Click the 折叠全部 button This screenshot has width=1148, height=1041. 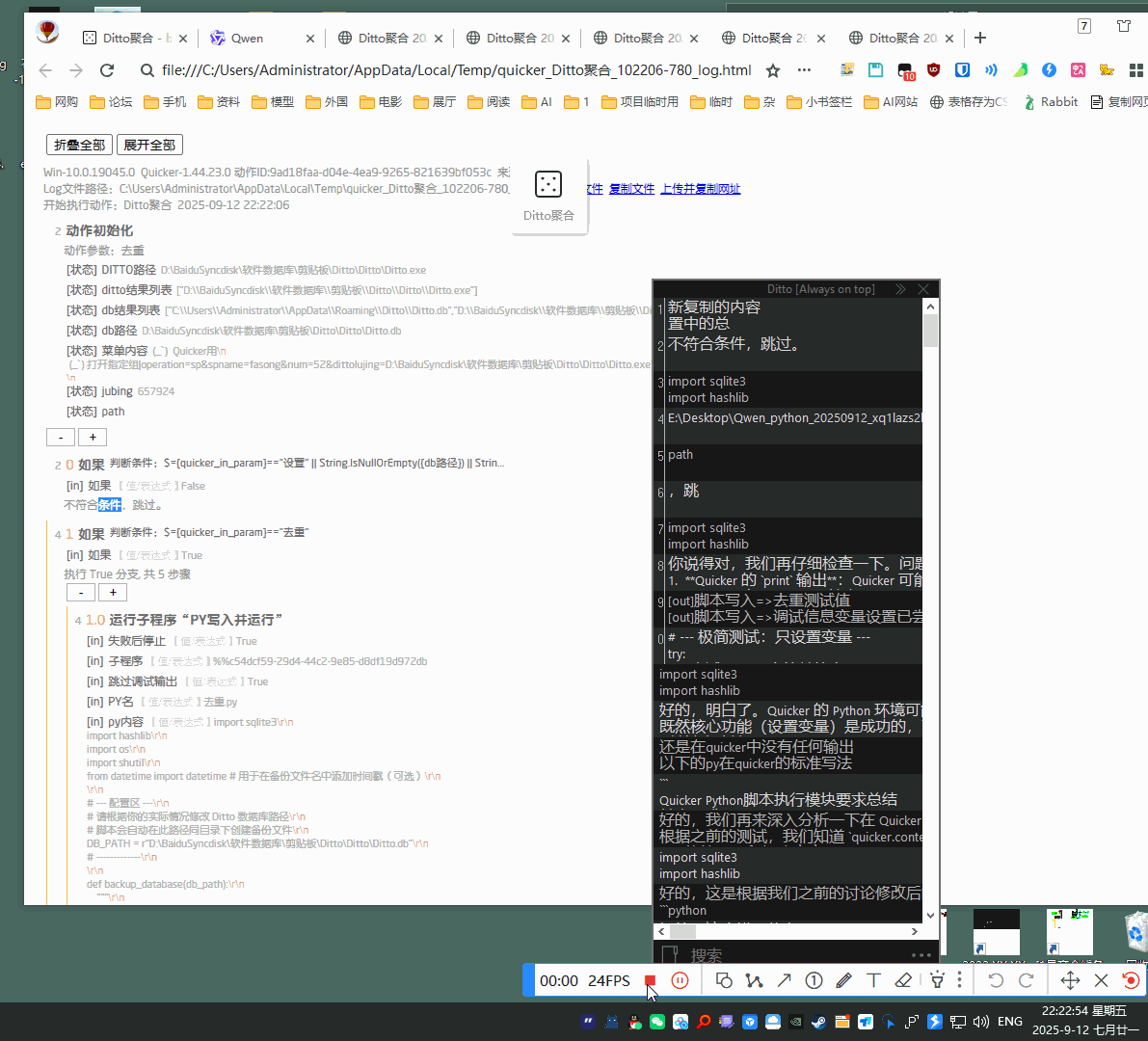(79, 145)
